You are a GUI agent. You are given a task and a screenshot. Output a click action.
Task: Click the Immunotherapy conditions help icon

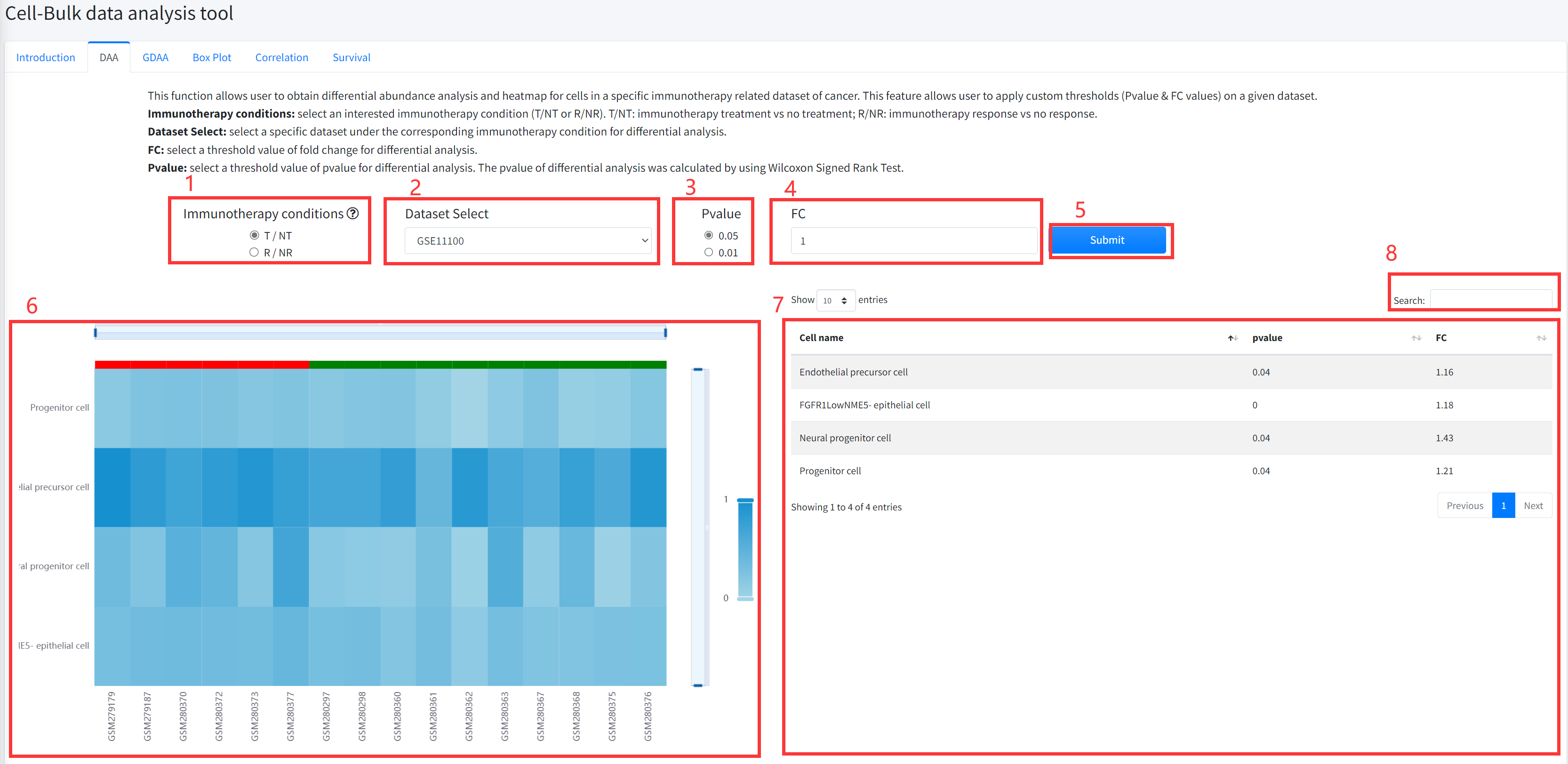pyautogui.click(x=352, y=214)
